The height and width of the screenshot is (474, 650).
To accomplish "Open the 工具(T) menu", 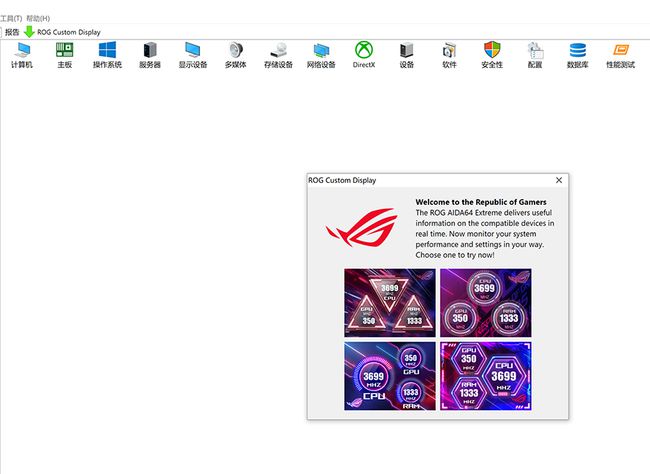I will click(11, 18).
